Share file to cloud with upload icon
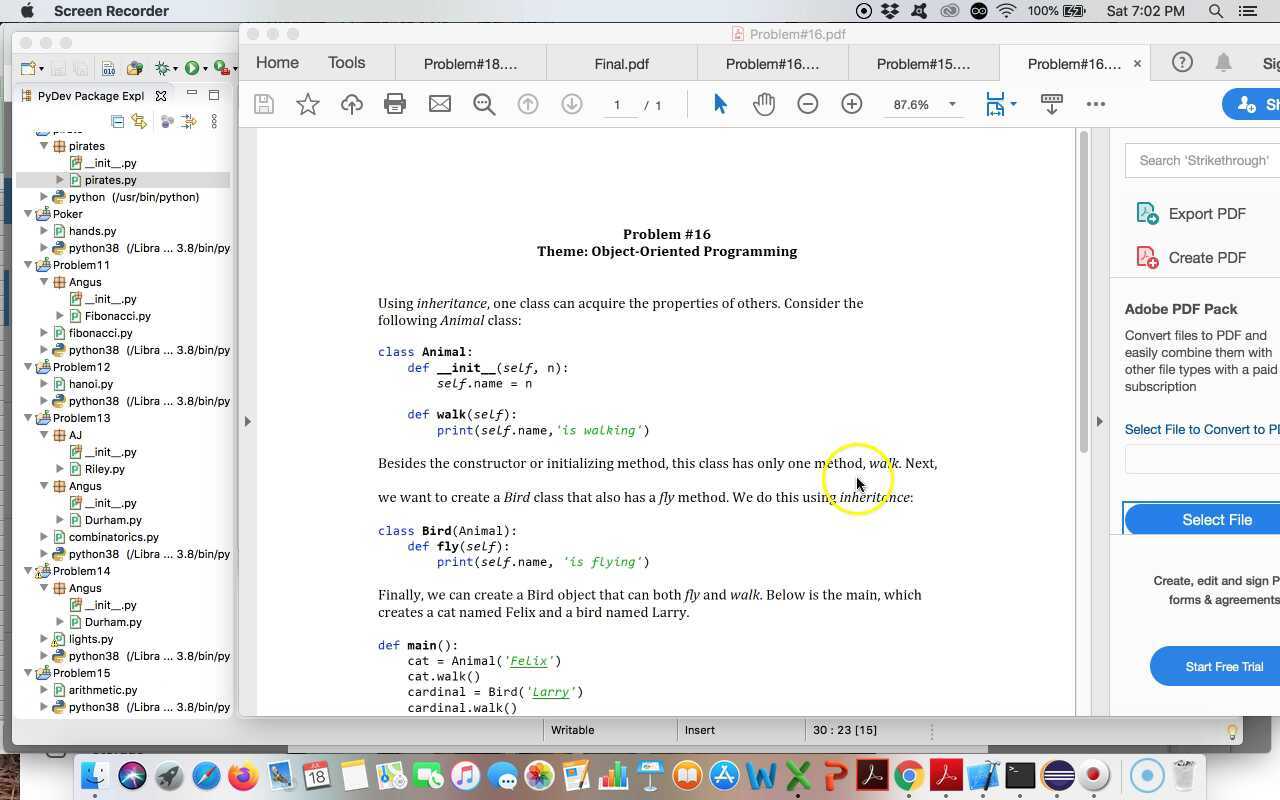 (352, 103)
